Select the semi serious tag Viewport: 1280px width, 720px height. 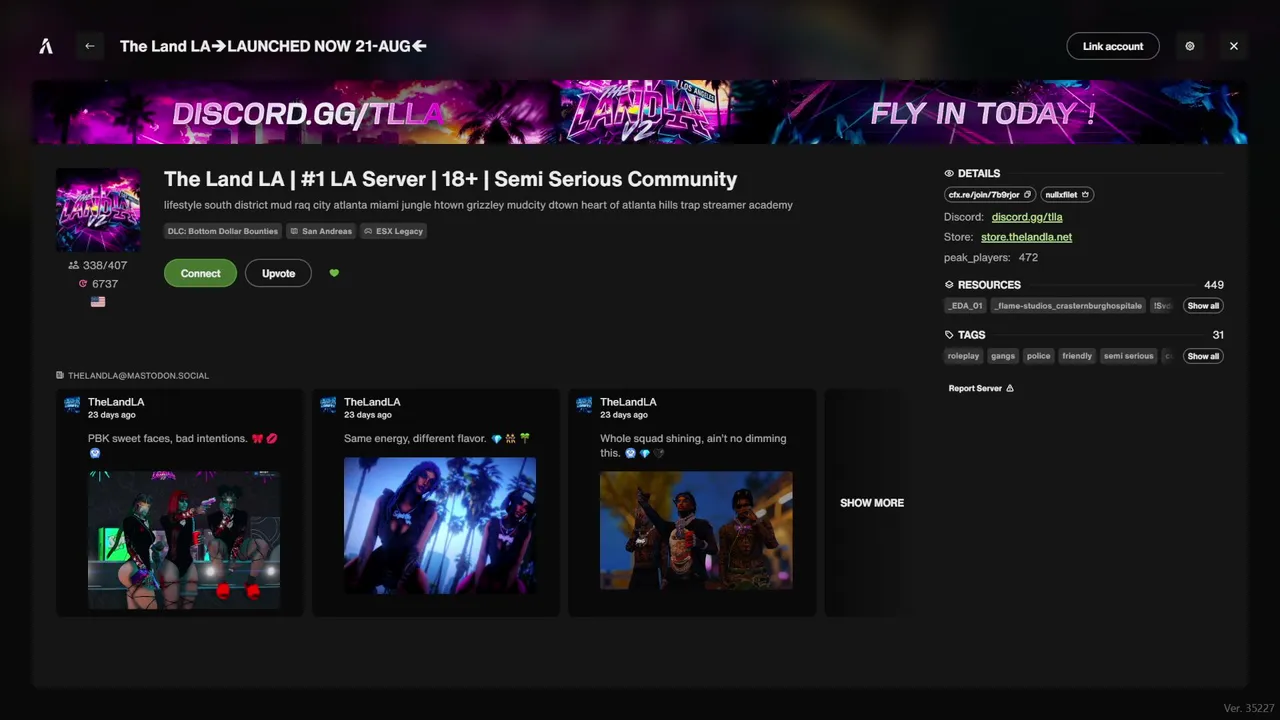click(1129, 356)
